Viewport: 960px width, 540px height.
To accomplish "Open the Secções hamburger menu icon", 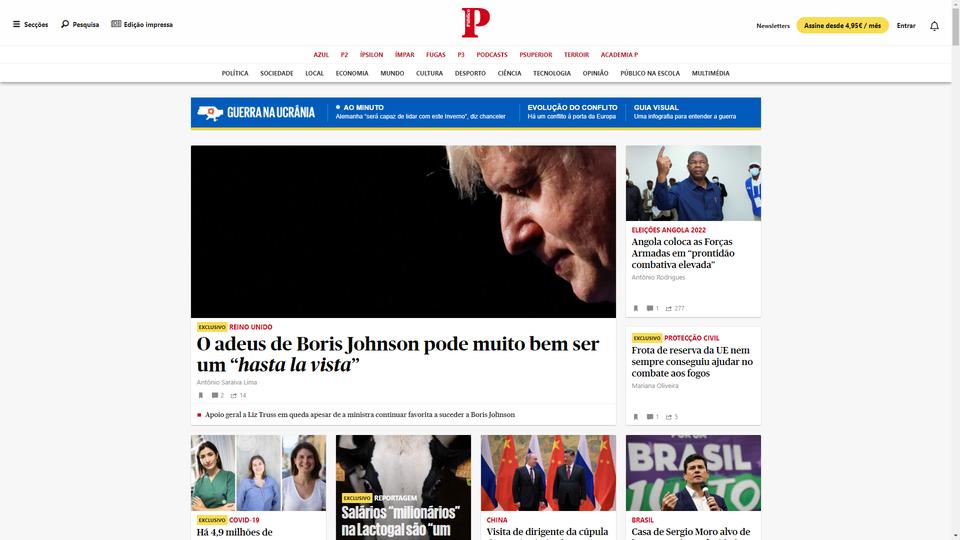I will coord(17,24).
